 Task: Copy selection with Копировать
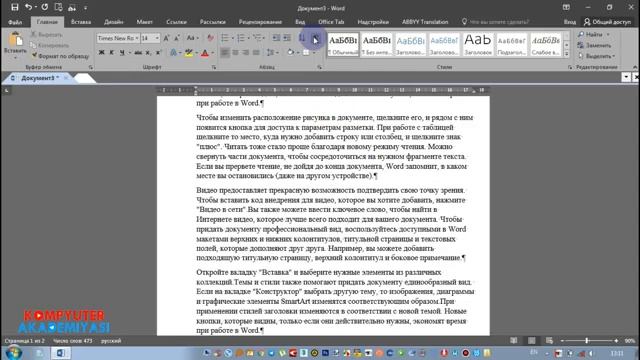click(49, 45)
